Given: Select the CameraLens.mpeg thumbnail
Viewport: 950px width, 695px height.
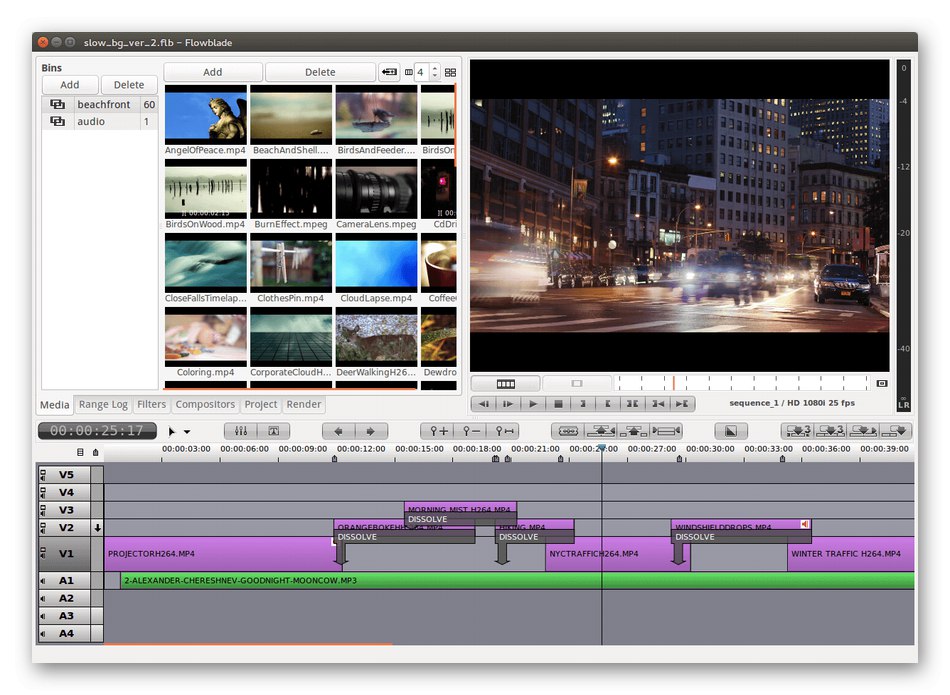Looking at the screenshot, I should coord(376,189).
